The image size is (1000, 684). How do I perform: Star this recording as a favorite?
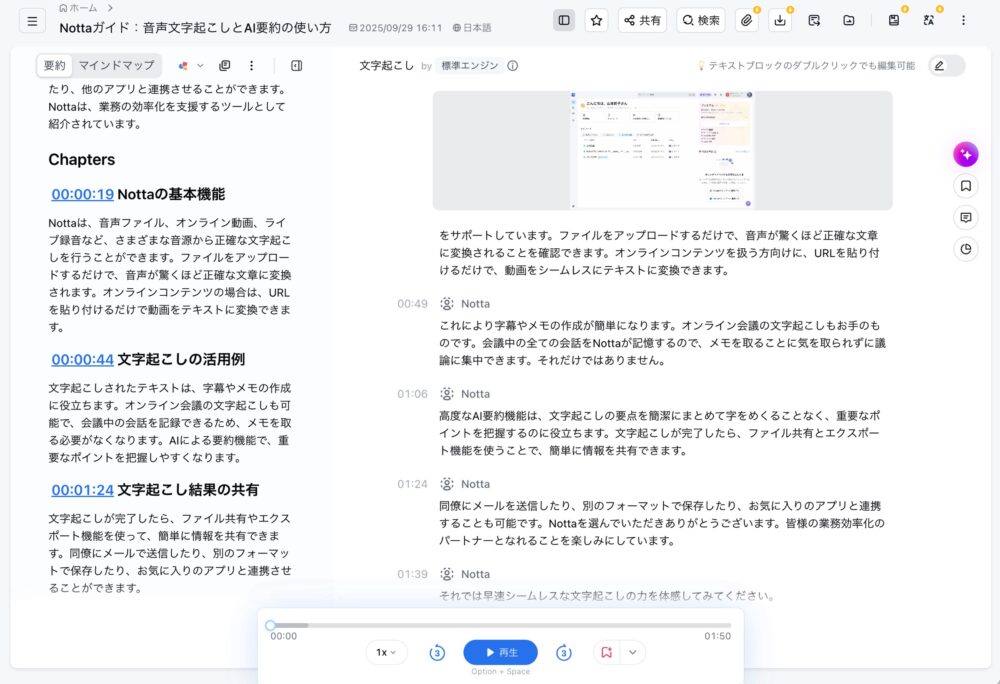(x=596, y=20)
